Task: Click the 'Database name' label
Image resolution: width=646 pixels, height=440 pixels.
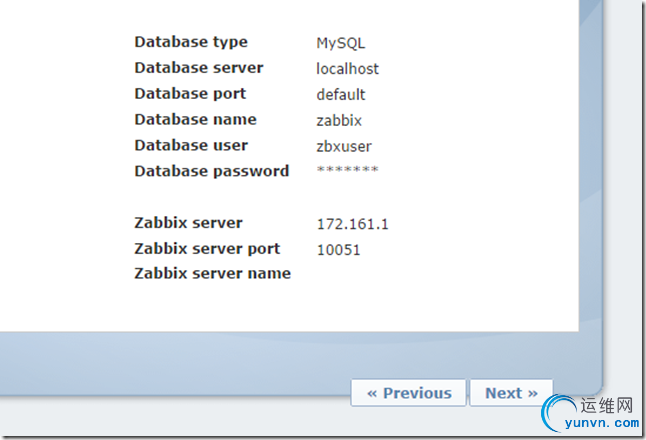Action: pos(195,119)
